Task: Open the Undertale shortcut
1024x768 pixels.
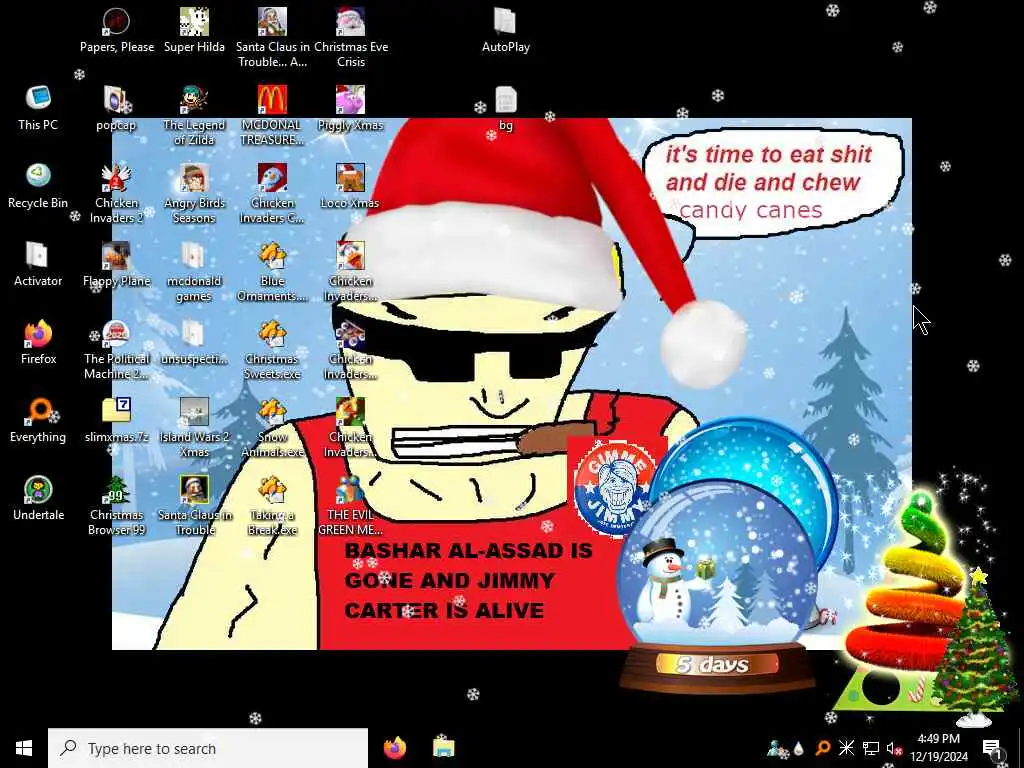Action: pos(38,496)
